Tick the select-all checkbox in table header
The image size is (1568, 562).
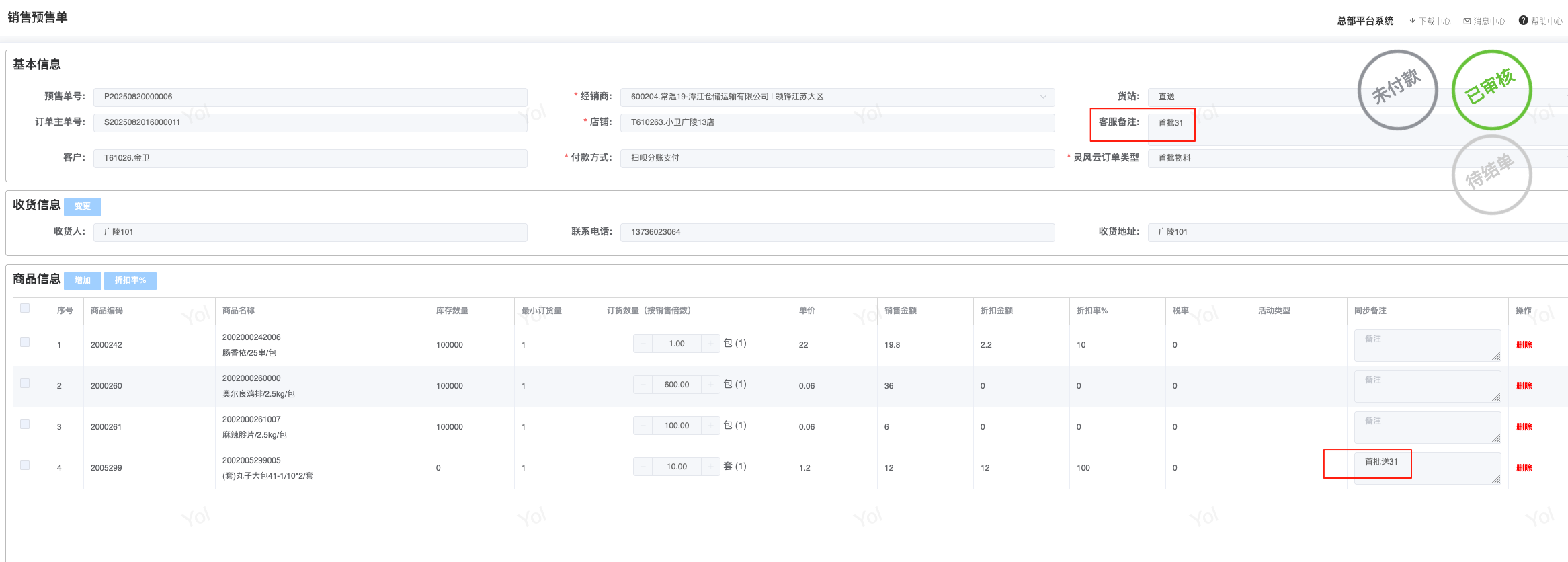[x=25, y=308]
